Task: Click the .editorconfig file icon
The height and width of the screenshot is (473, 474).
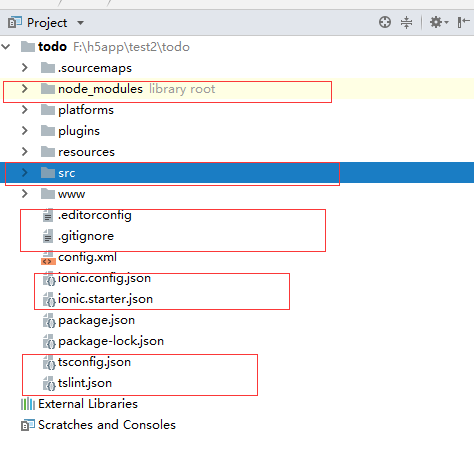Action: (x=48, y=215)
